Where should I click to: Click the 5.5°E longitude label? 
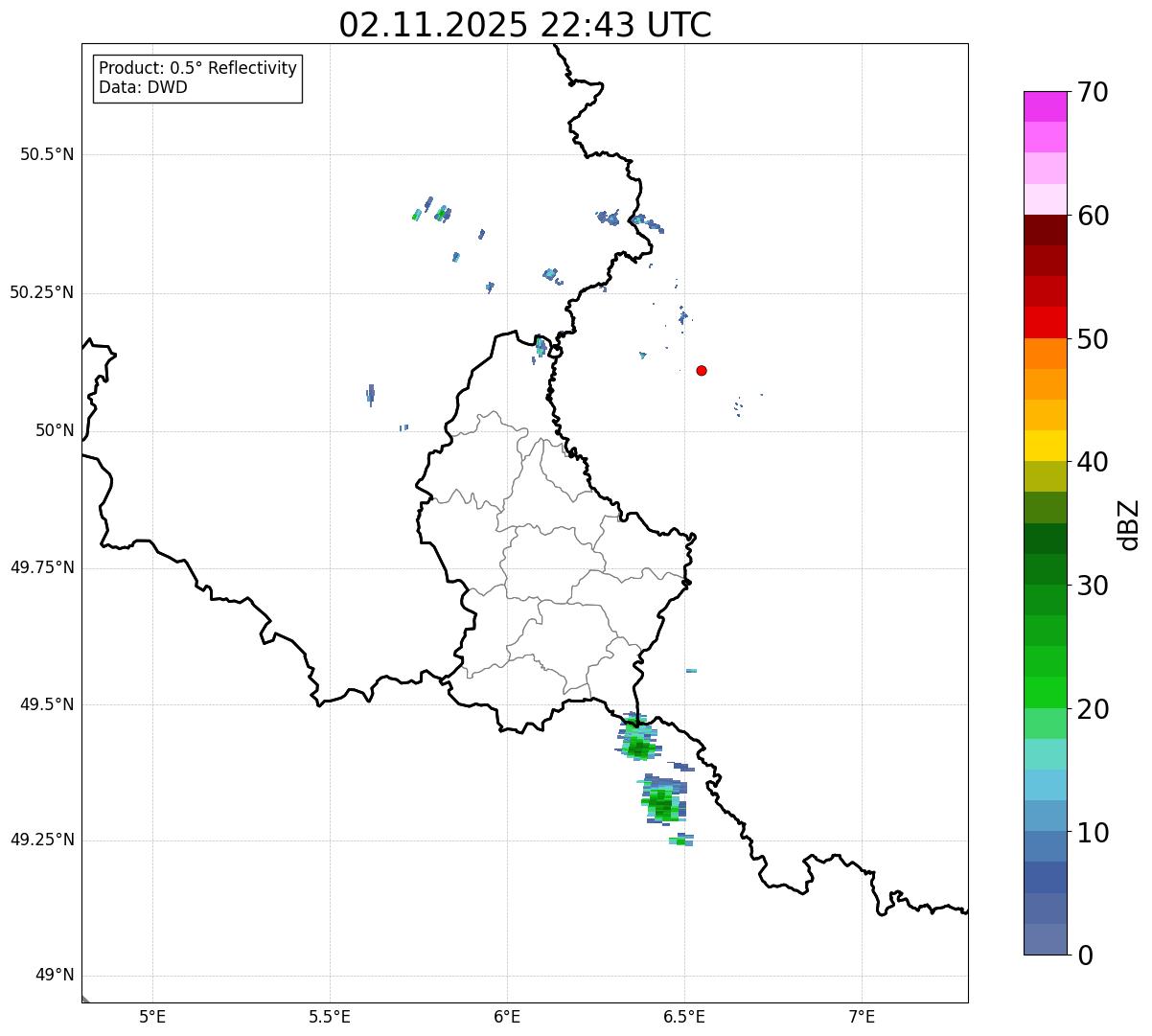coord(330,1016)
